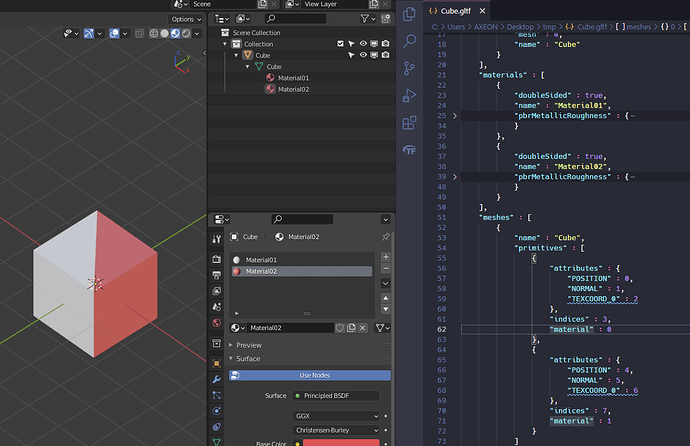Expand the Preview panel

tap(249, 345)
